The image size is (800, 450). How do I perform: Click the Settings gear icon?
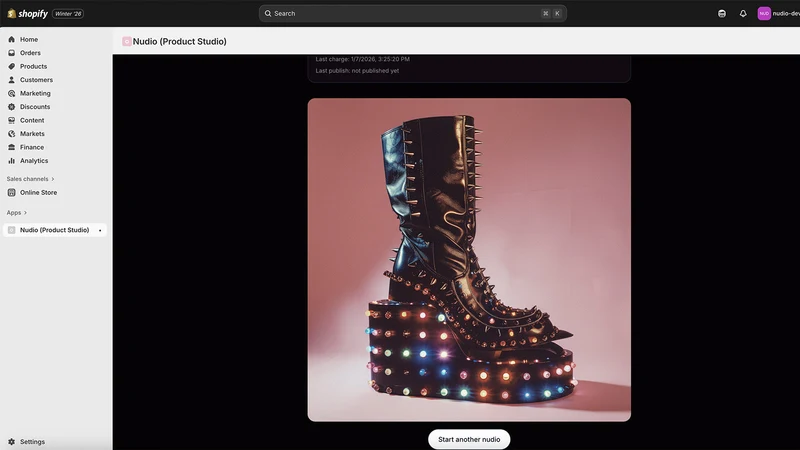pyautogui.click(x=12, y=442)
